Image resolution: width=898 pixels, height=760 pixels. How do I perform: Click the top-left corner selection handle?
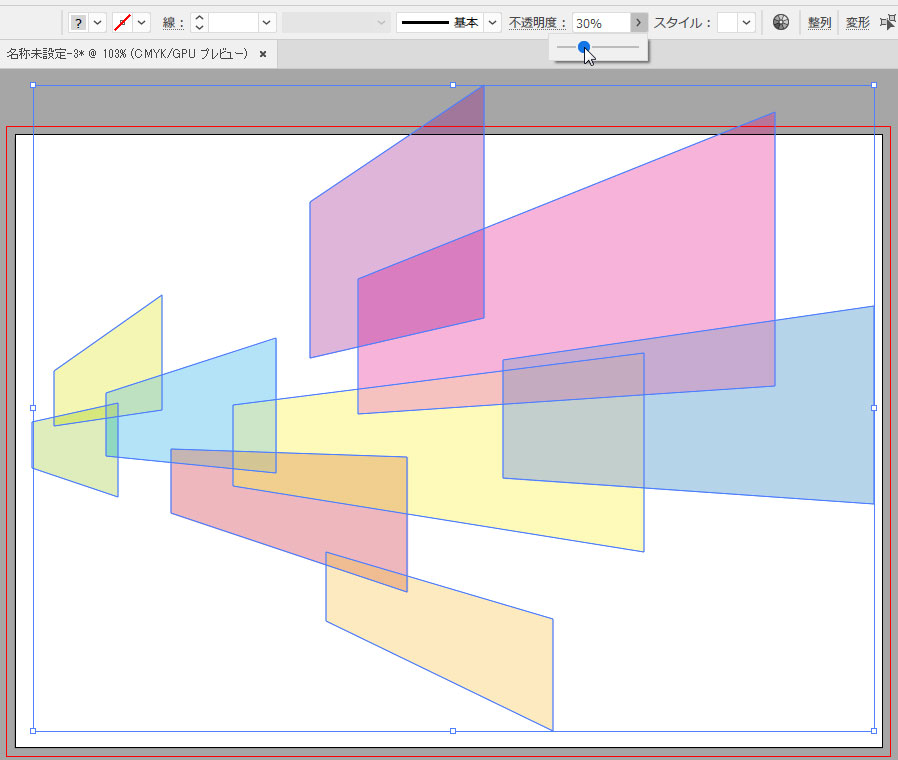coord(33,85)
